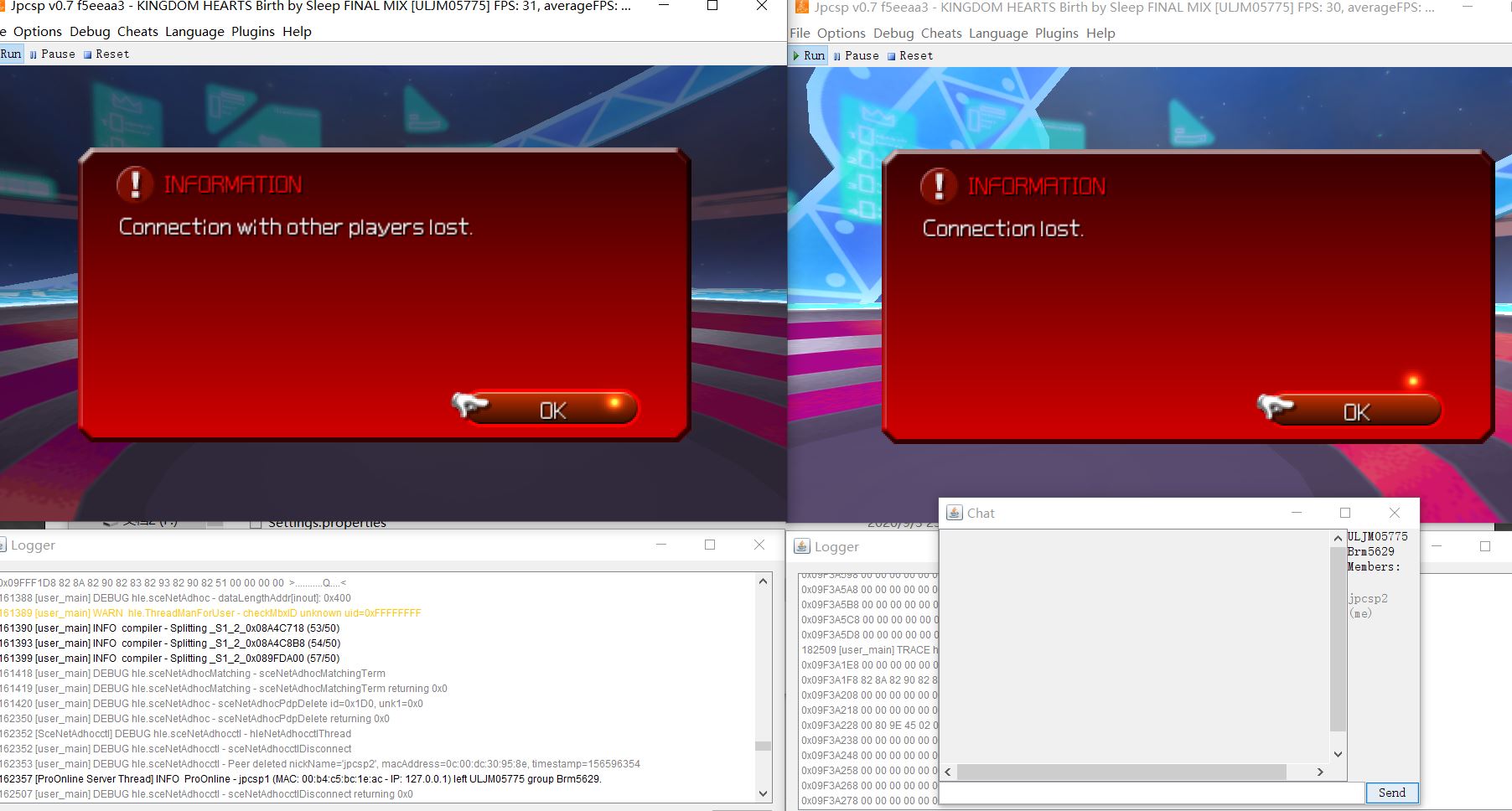Image resolution: width=1512 pixels, height=811 pixels.
Task: Open the Options menu in the left Jpcsp window
Action: (x=37, y=31)
